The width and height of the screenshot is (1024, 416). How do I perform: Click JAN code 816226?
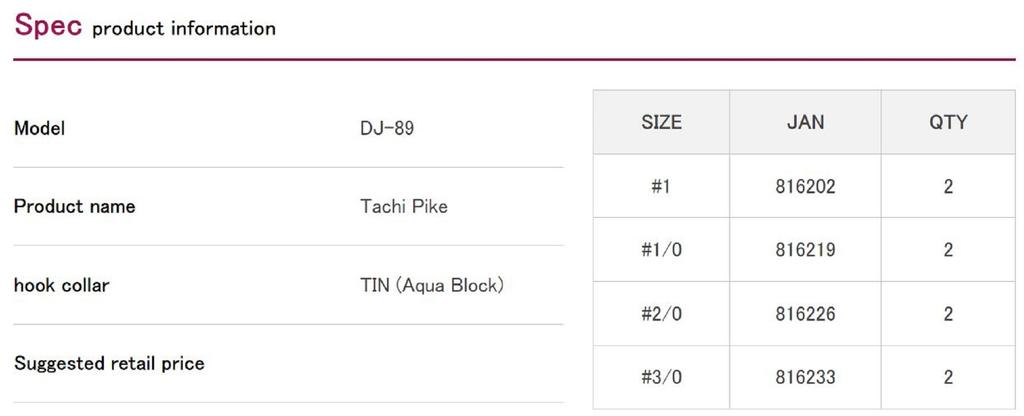coord(805,314)
